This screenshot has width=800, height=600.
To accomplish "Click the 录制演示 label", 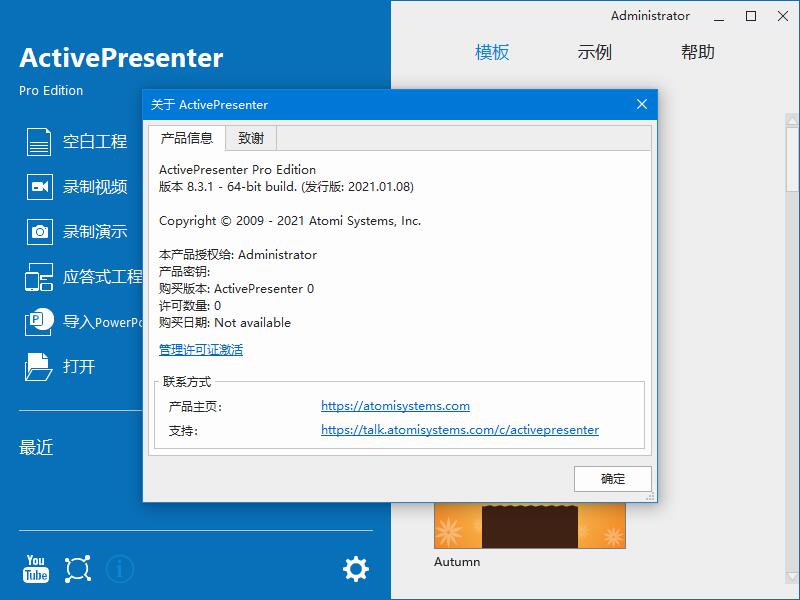I will [95, 232].
